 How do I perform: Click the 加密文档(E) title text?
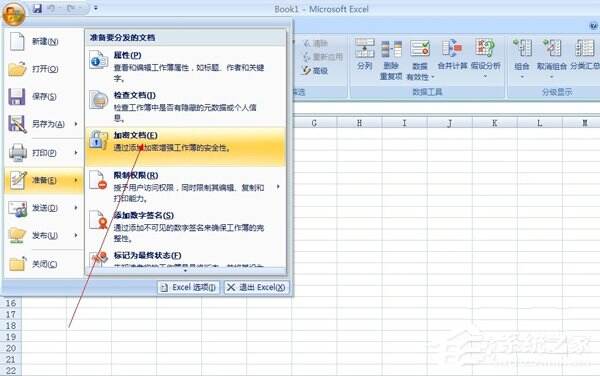[135, 135]
